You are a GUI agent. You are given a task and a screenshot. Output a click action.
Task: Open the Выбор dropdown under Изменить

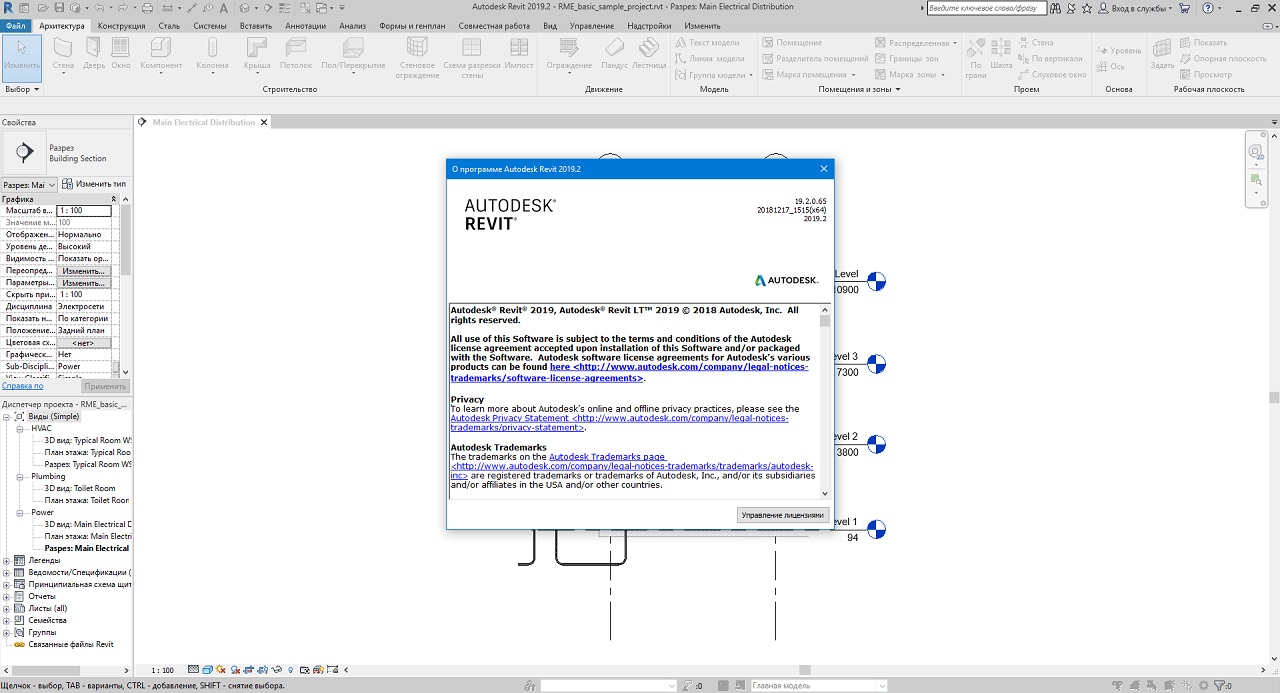coord(22,89)
